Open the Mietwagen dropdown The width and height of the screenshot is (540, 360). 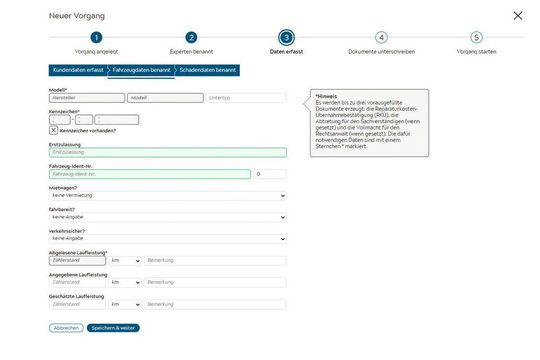click(168, 196)
